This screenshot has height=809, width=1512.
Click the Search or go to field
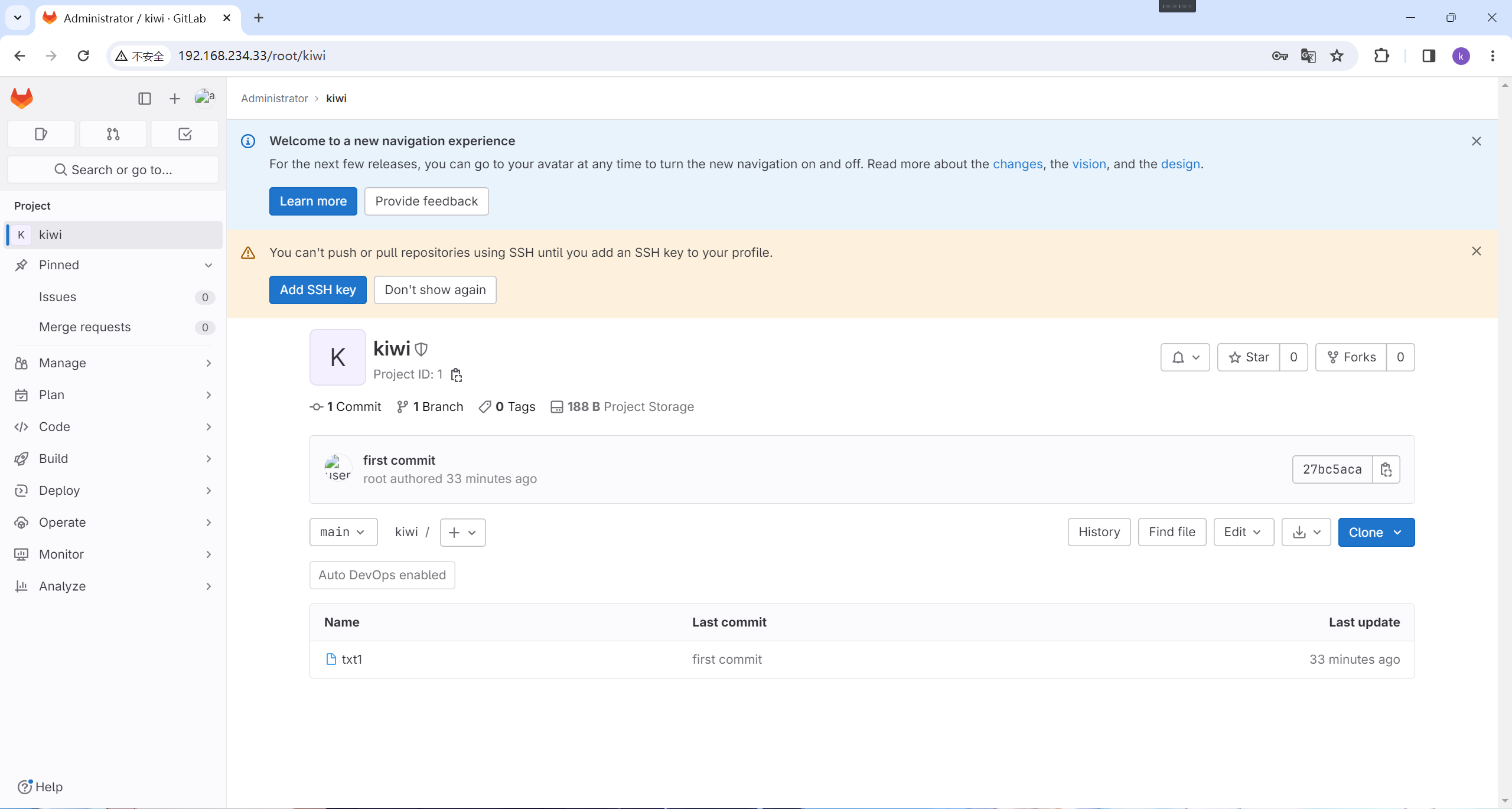pyautogui.click(x=113, y=170)
